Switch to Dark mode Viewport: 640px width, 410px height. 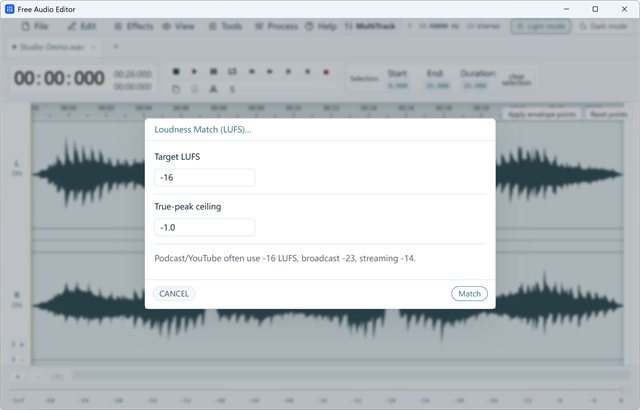603,27
